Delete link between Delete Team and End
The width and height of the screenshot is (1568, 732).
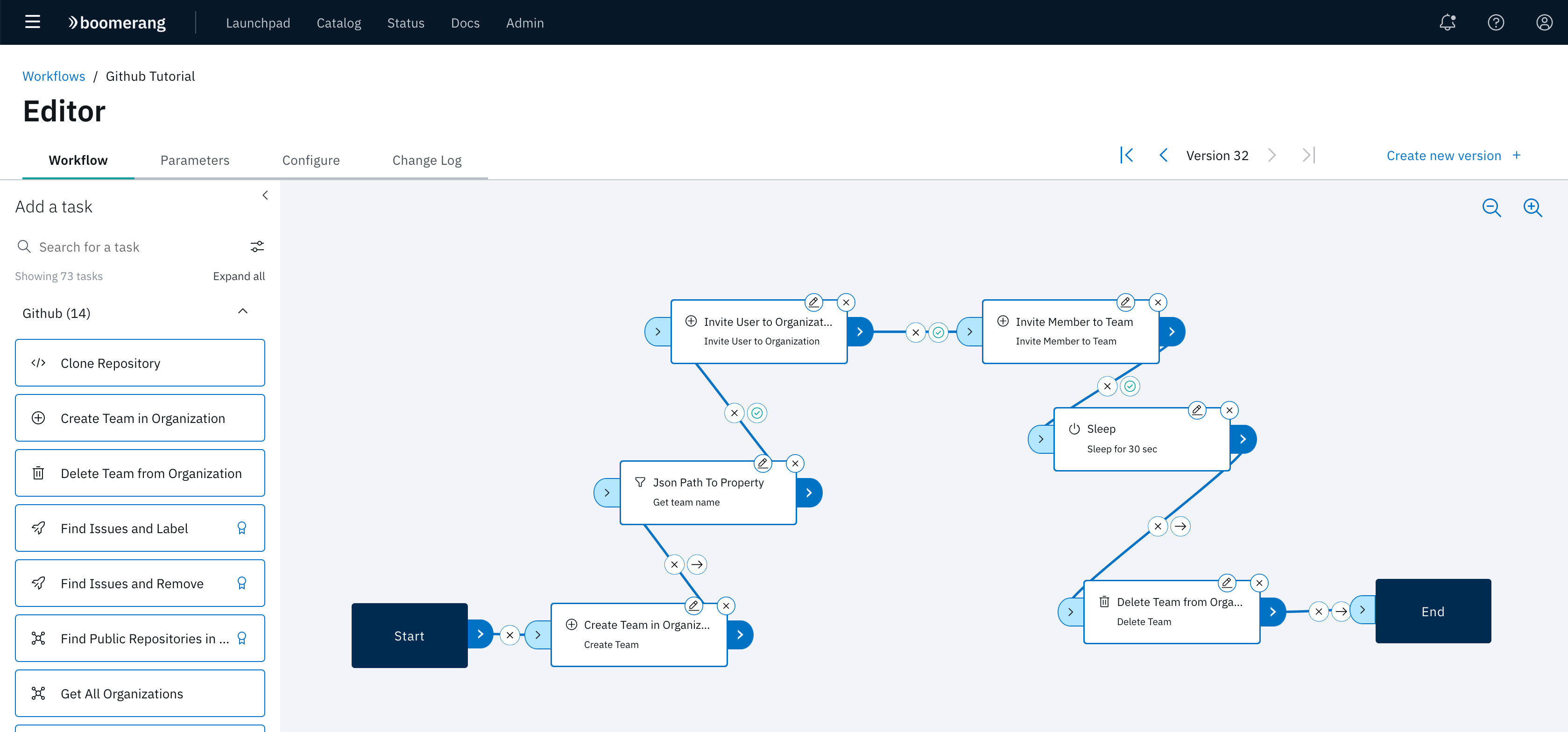point(1319,611)
